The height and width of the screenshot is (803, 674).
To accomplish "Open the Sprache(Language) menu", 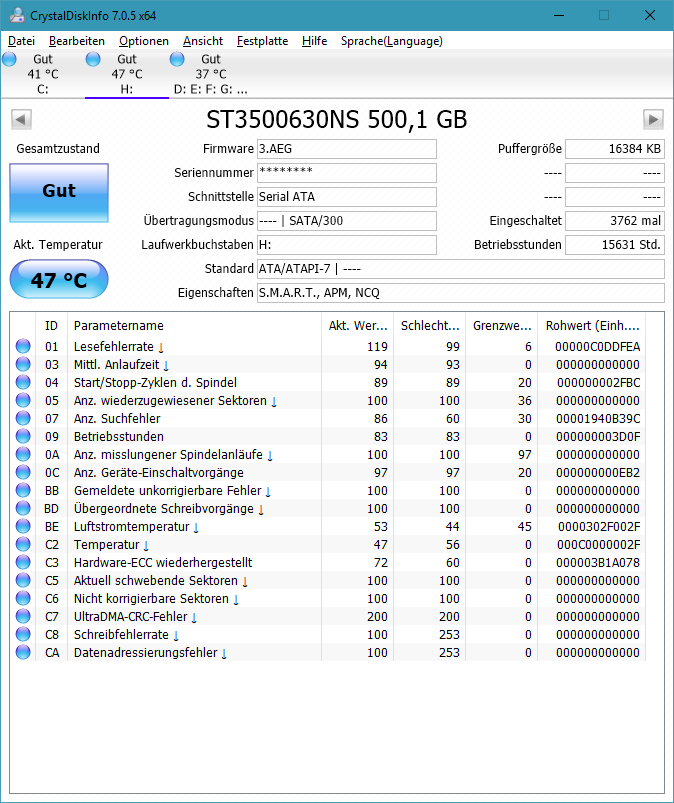I will click(392, 41).
